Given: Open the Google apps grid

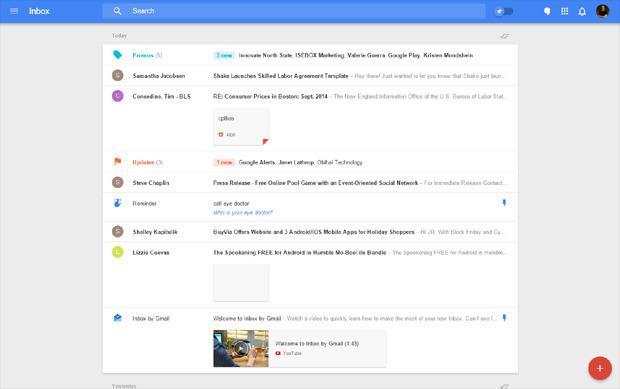Looking at the screenshot, I should coord(565,11).
